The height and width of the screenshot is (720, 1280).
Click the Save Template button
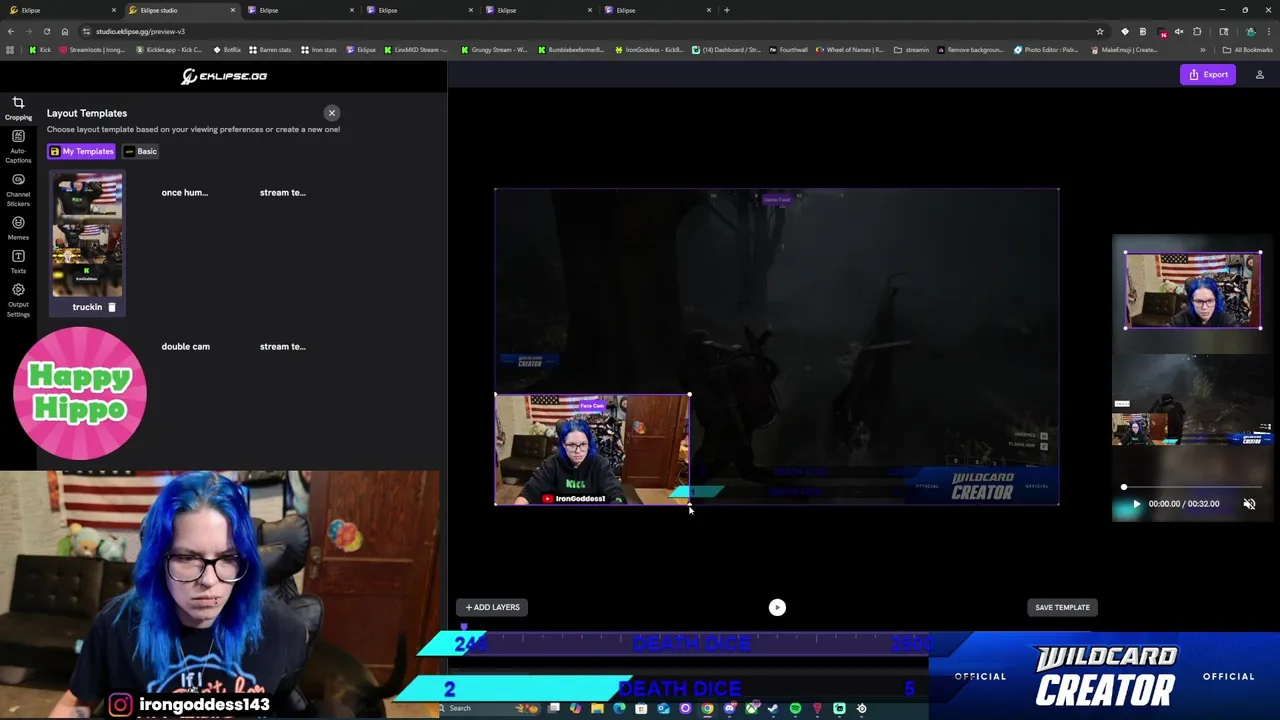click(x=1062, y=607)
